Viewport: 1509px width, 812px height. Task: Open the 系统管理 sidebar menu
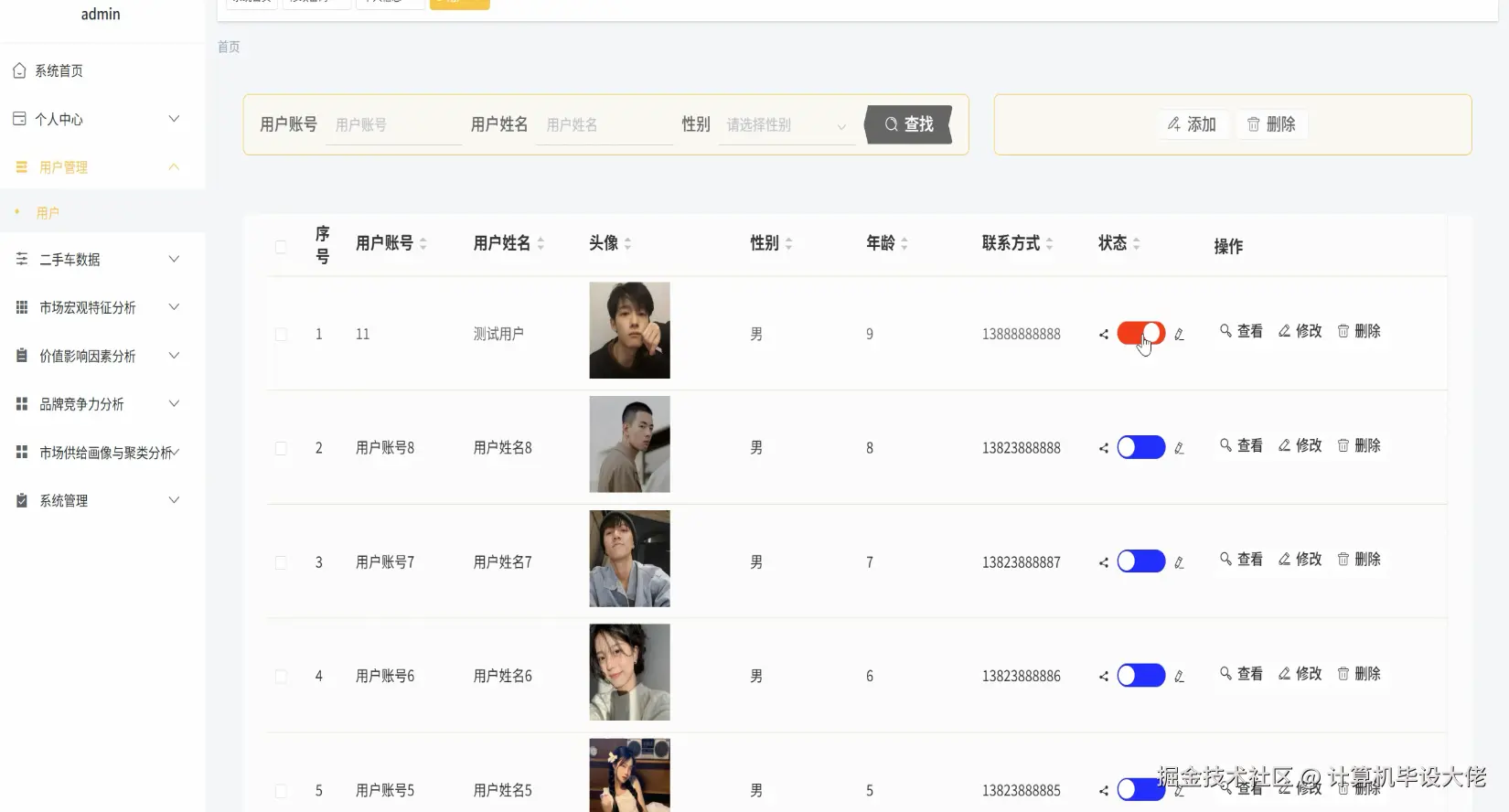coord(64,500)
